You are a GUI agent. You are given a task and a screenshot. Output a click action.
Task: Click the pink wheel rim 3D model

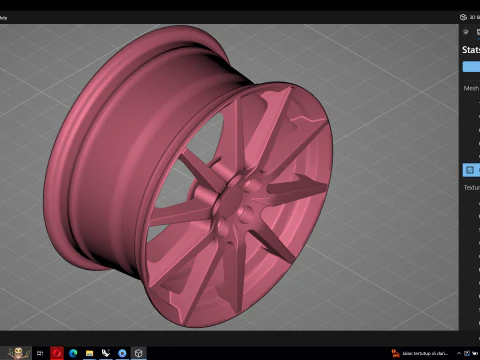click(x=188, y=177)
